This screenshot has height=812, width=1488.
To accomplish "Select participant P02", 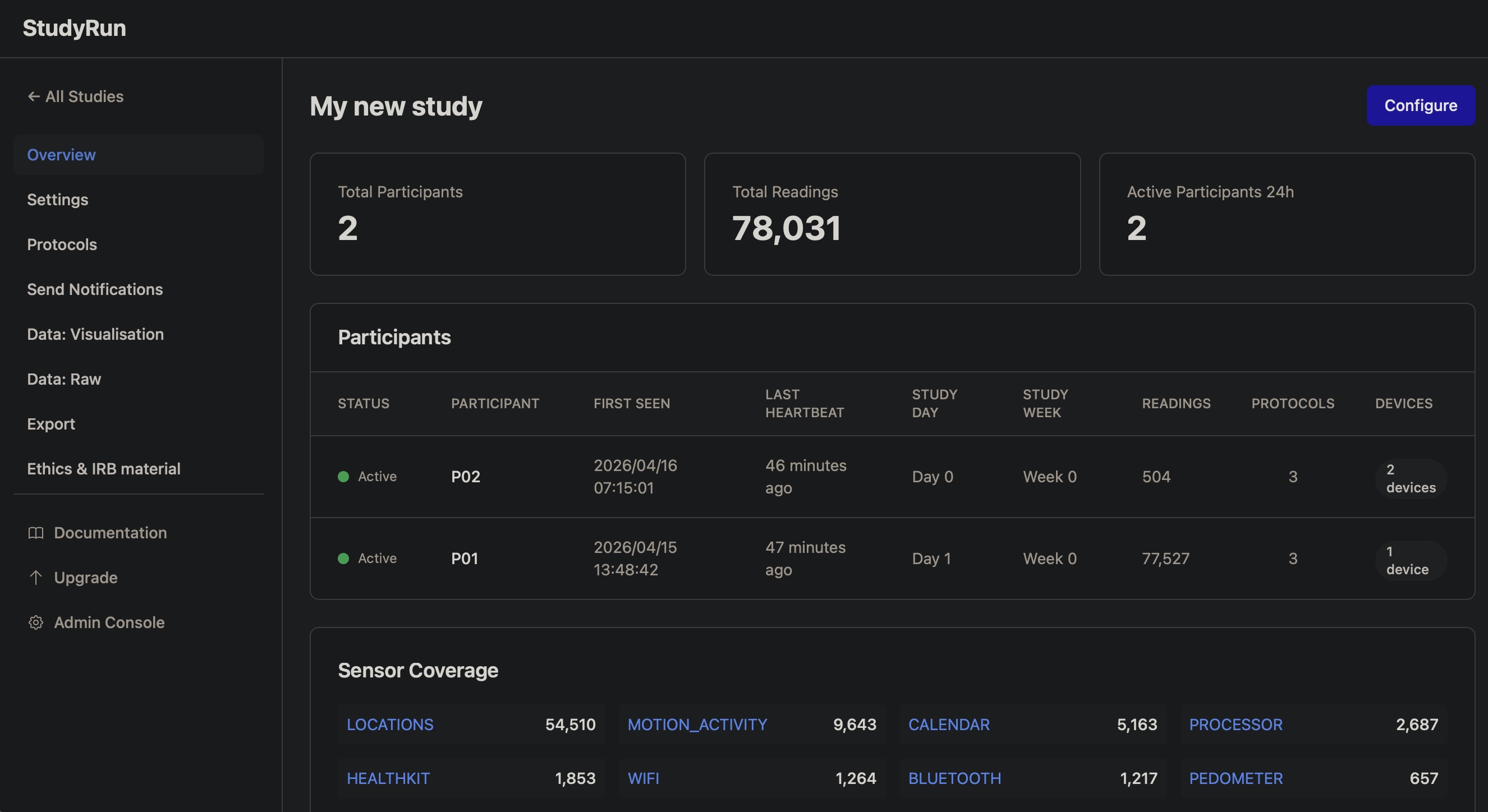I will [466, 477].
